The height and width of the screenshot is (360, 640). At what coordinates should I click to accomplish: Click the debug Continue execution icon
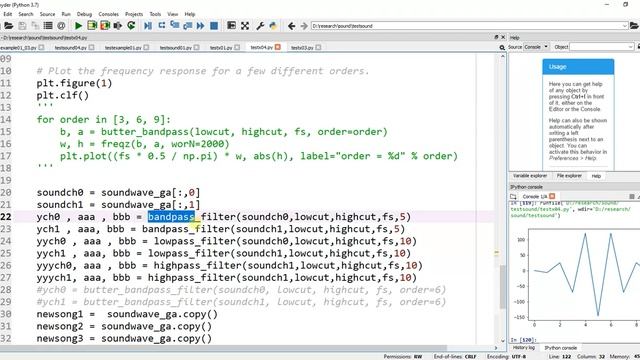(x=200, y=26)
